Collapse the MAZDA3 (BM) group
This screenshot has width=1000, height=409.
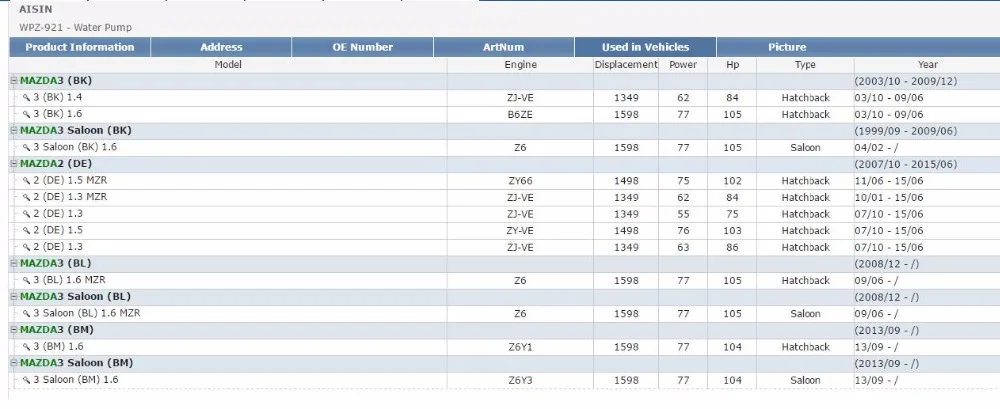click(x=14, y=330)
